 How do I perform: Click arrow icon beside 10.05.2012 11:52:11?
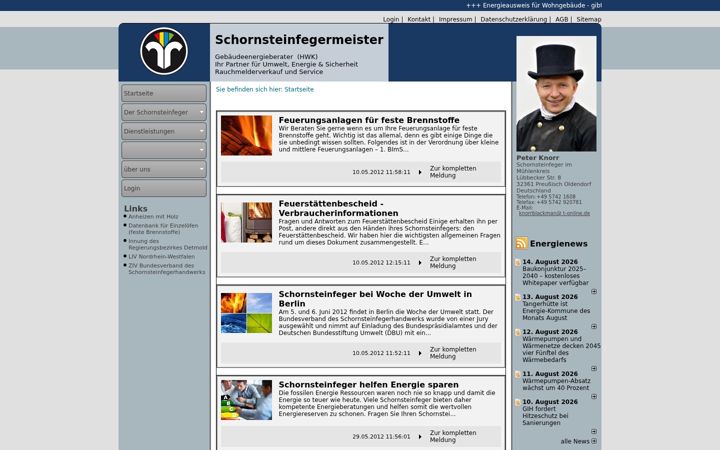click(x=420, y=353)
